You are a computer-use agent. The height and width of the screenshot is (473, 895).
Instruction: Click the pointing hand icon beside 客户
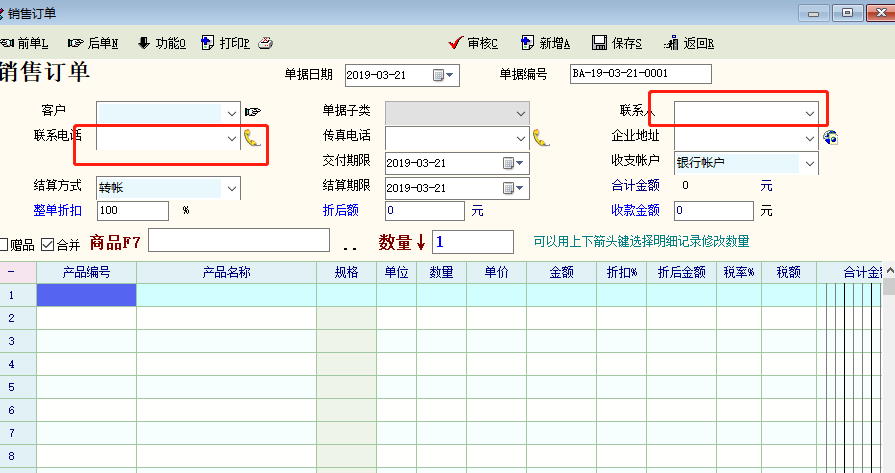point(252,112)
